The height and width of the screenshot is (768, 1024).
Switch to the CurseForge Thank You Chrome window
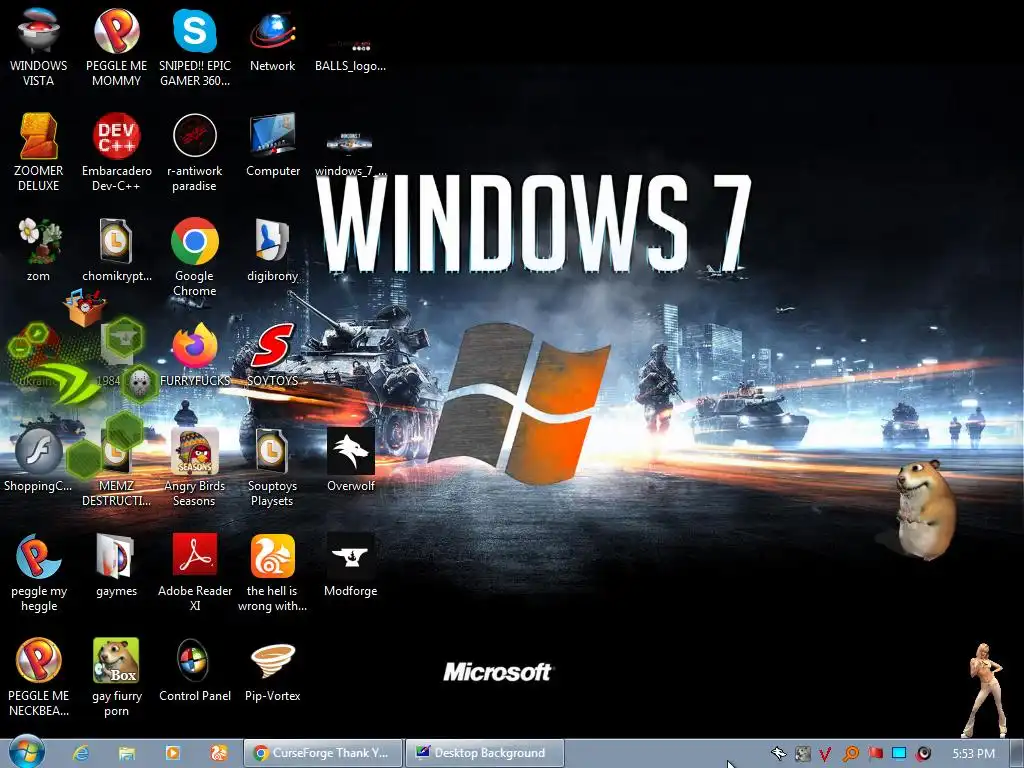pos(323,753)
